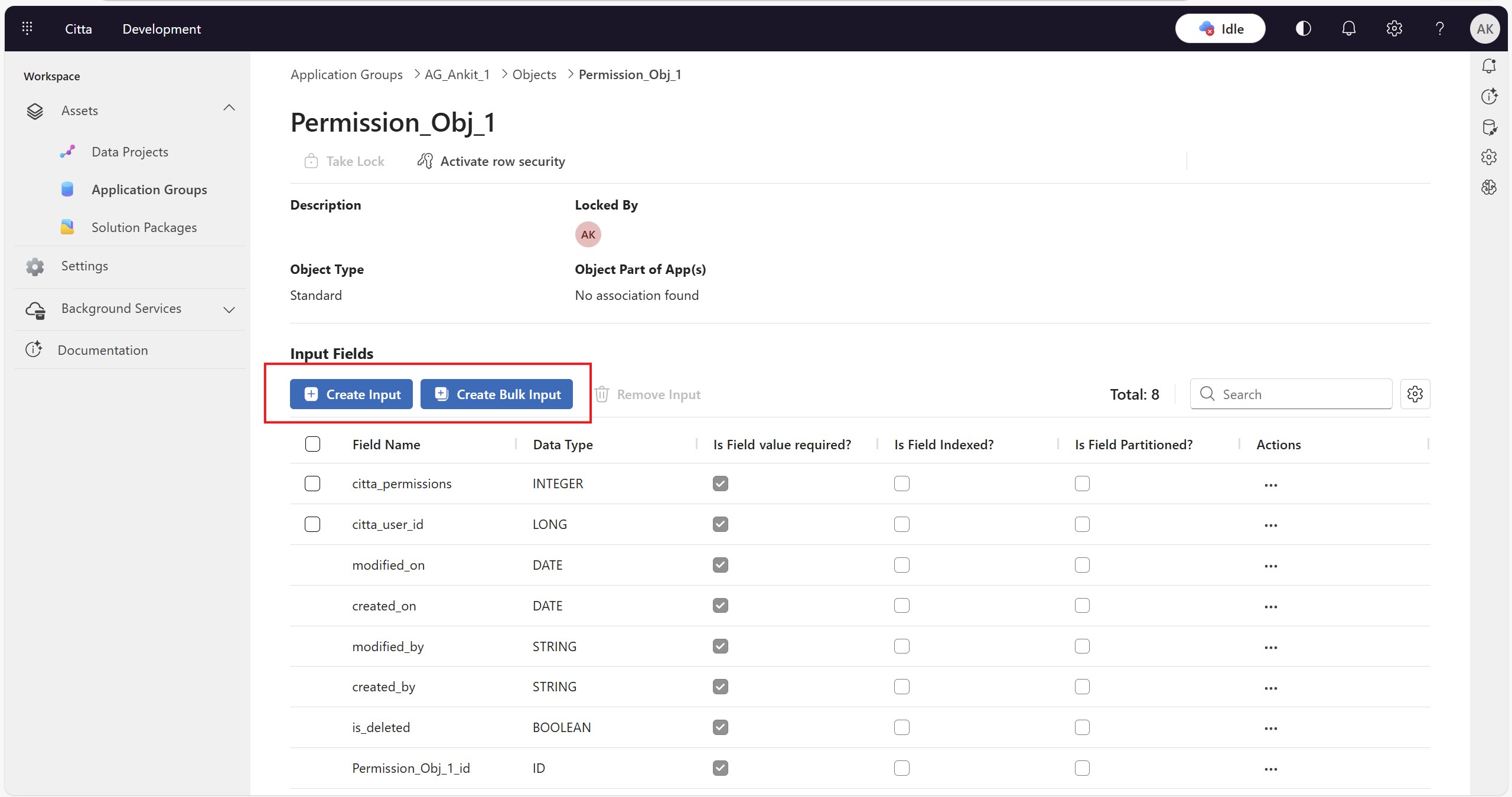This screenshot has width=1512, height=797.
Task: Select the citta_permissions row checkbox
Action: pos(312,484)
